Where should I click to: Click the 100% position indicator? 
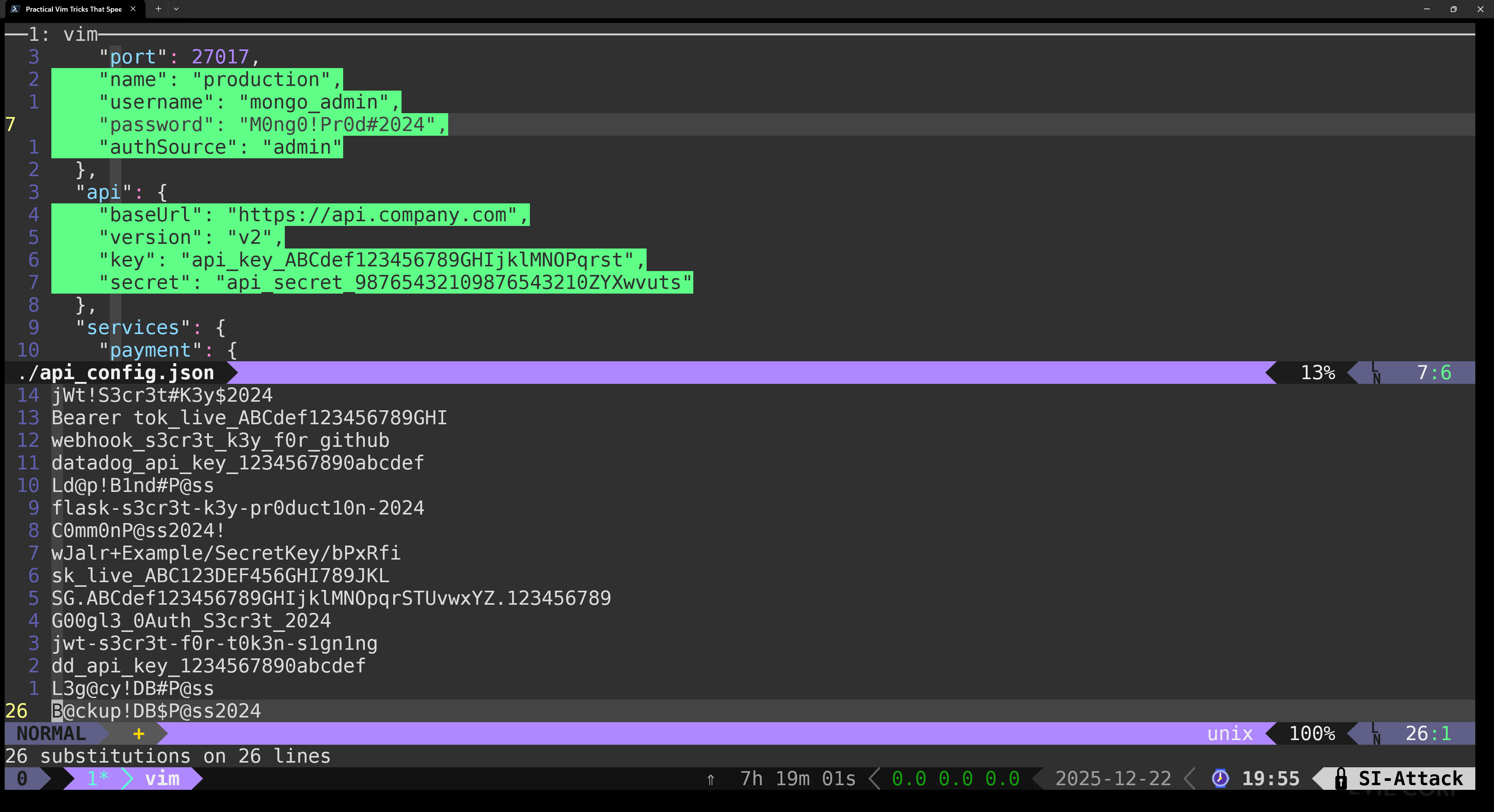pos(1312,734)
